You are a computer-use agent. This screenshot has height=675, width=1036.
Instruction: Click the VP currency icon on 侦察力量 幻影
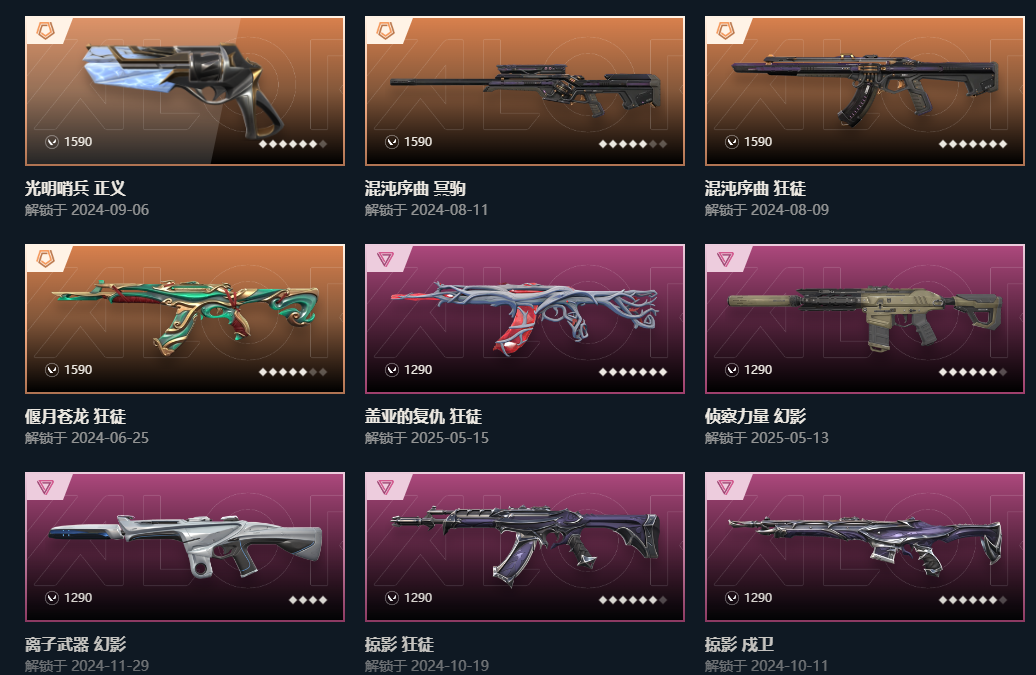(731, 370)
